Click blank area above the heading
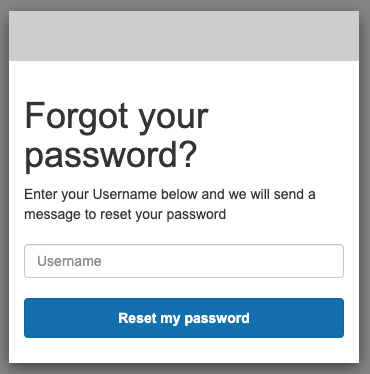 (184, 80)
